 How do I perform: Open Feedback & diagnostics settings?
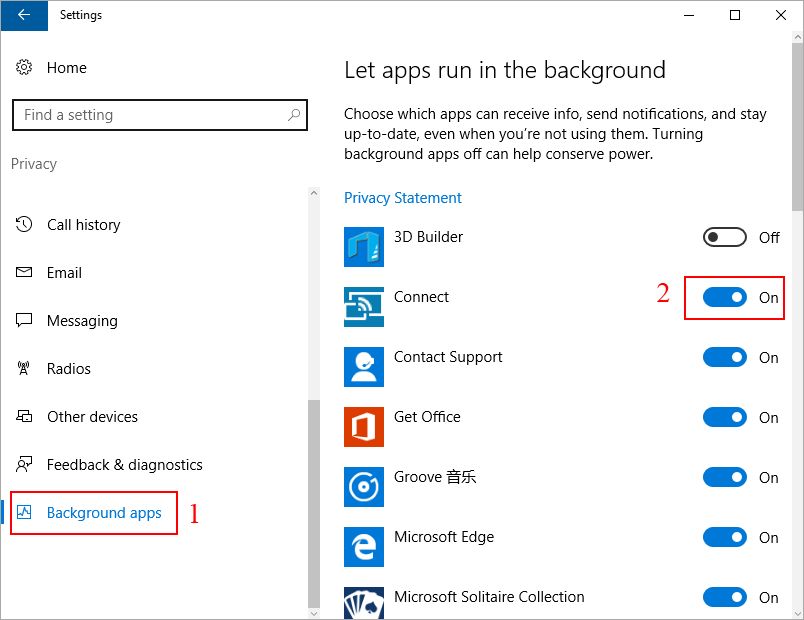coord(125,465)
